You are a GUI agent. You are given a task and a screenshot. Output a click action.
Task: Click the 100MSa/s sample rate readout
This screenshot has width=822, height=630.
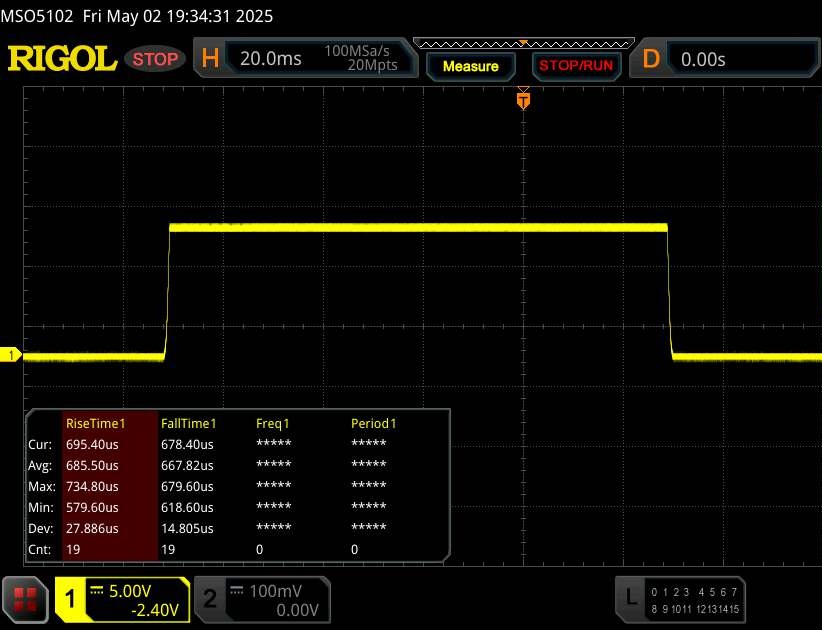pos(357,51)
